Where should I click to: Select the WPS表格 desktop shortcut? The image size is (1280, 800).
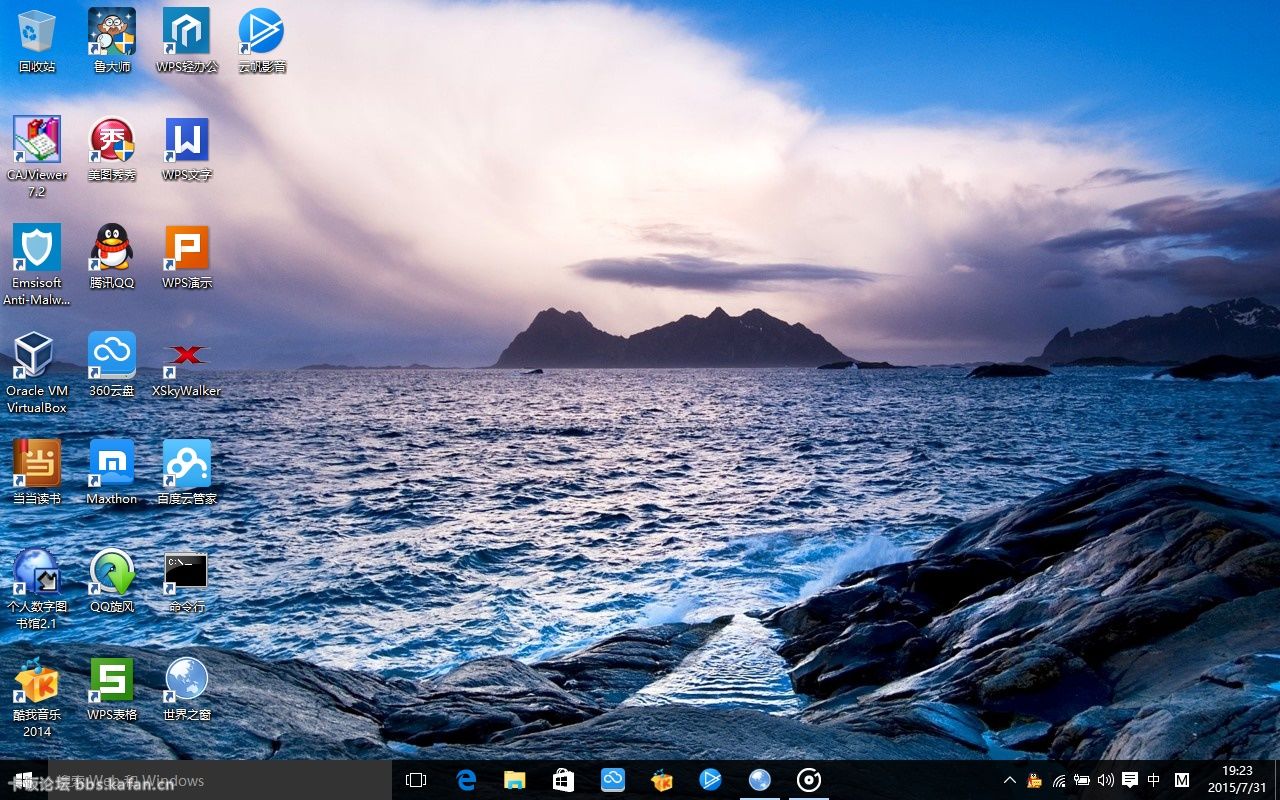pos(112,689)
